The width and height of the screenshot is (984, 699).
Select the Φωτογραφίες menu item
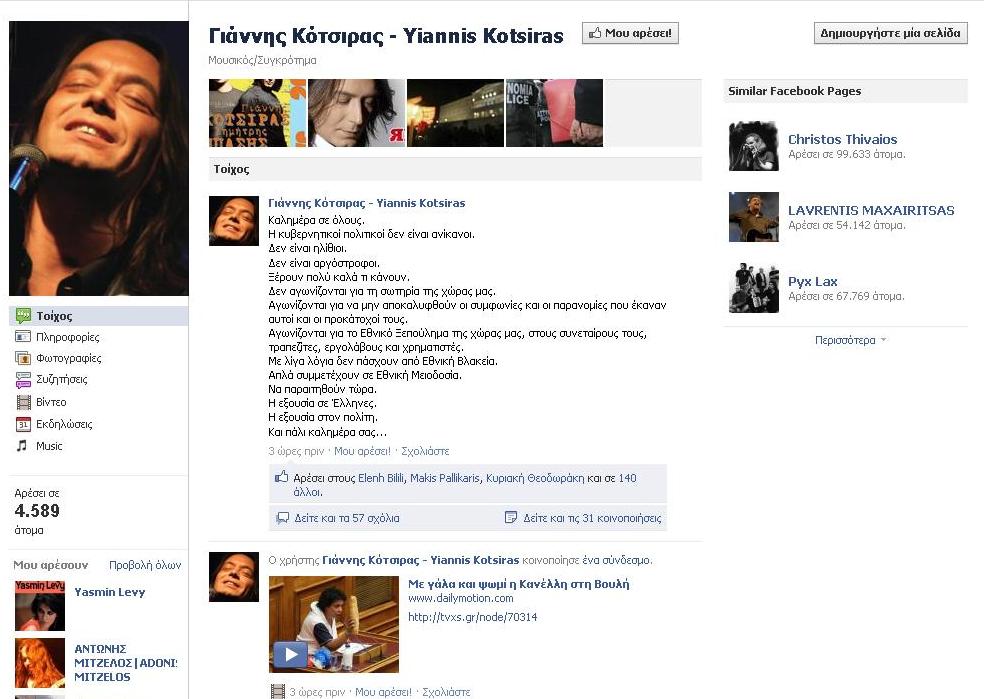tap(68, 358)
